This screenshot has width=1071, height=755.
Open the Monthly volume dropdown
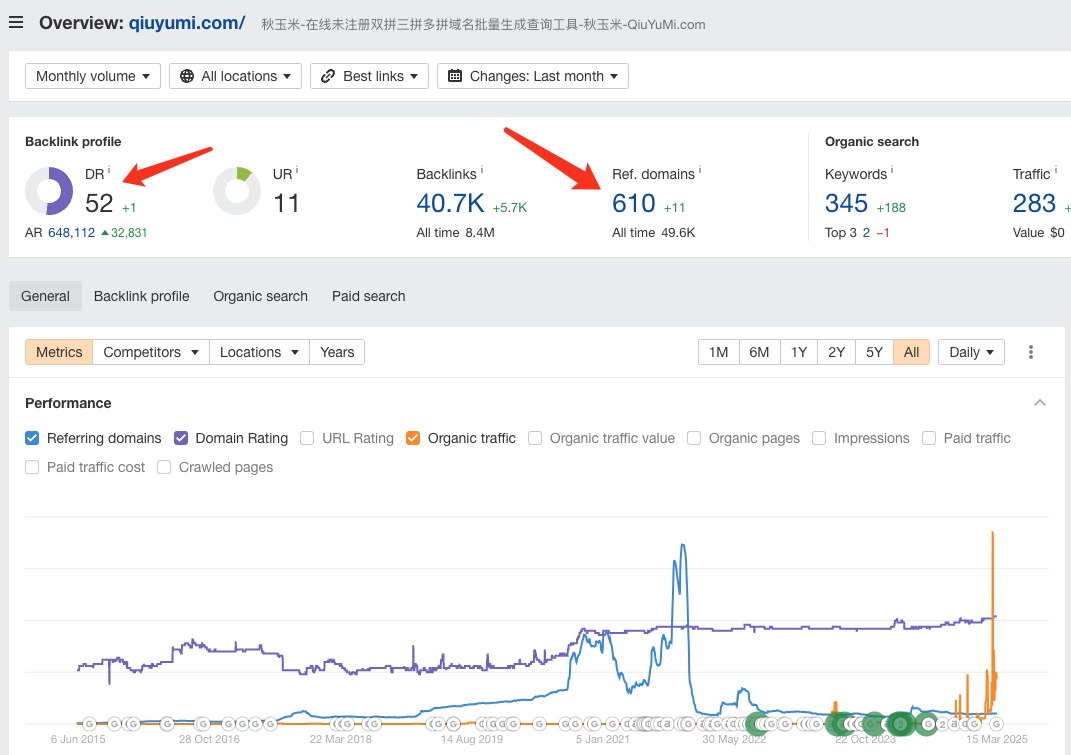[93, 76]
